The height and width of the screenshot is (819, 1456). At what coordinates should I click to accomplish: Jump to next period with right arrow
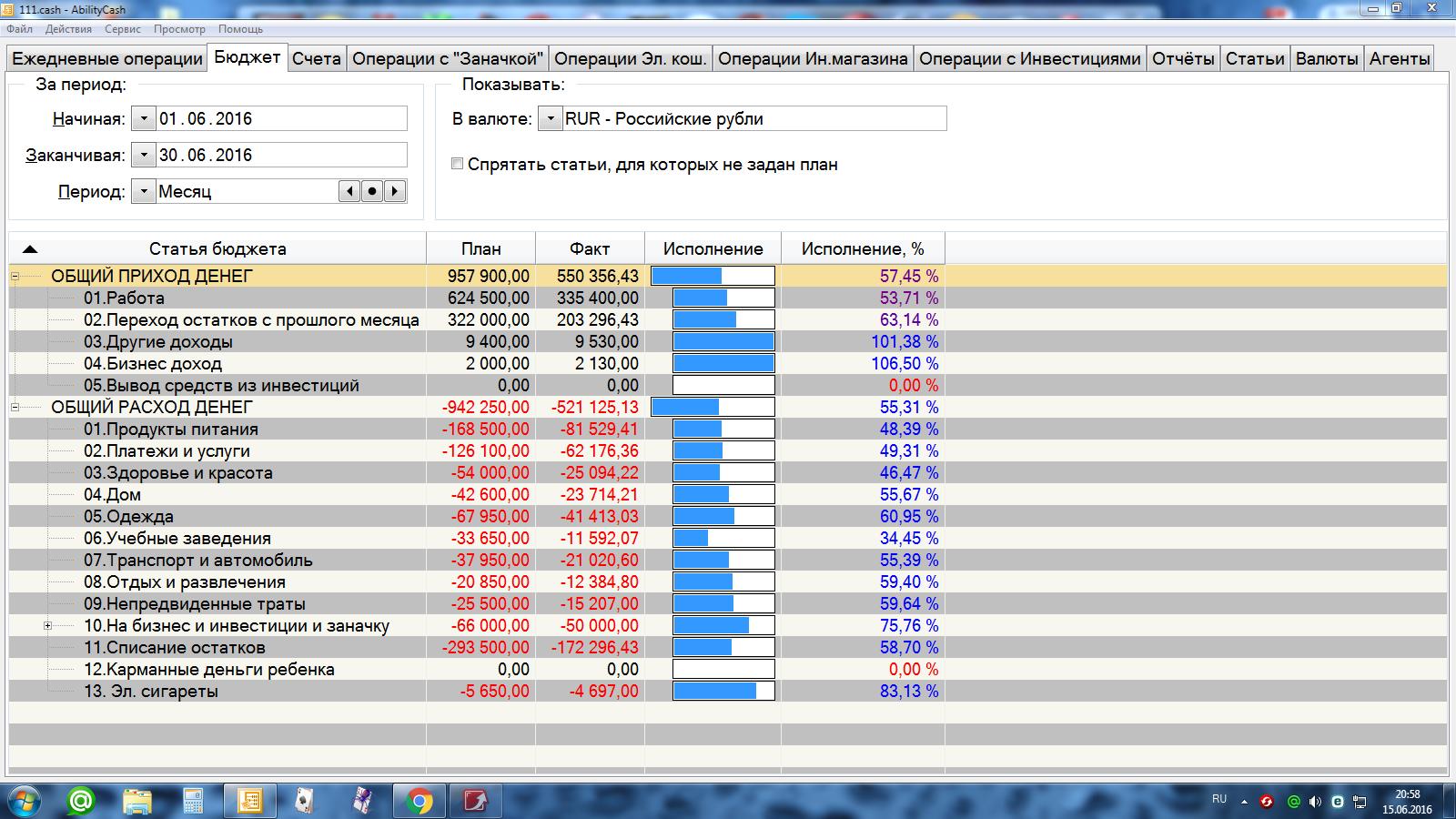395,192
